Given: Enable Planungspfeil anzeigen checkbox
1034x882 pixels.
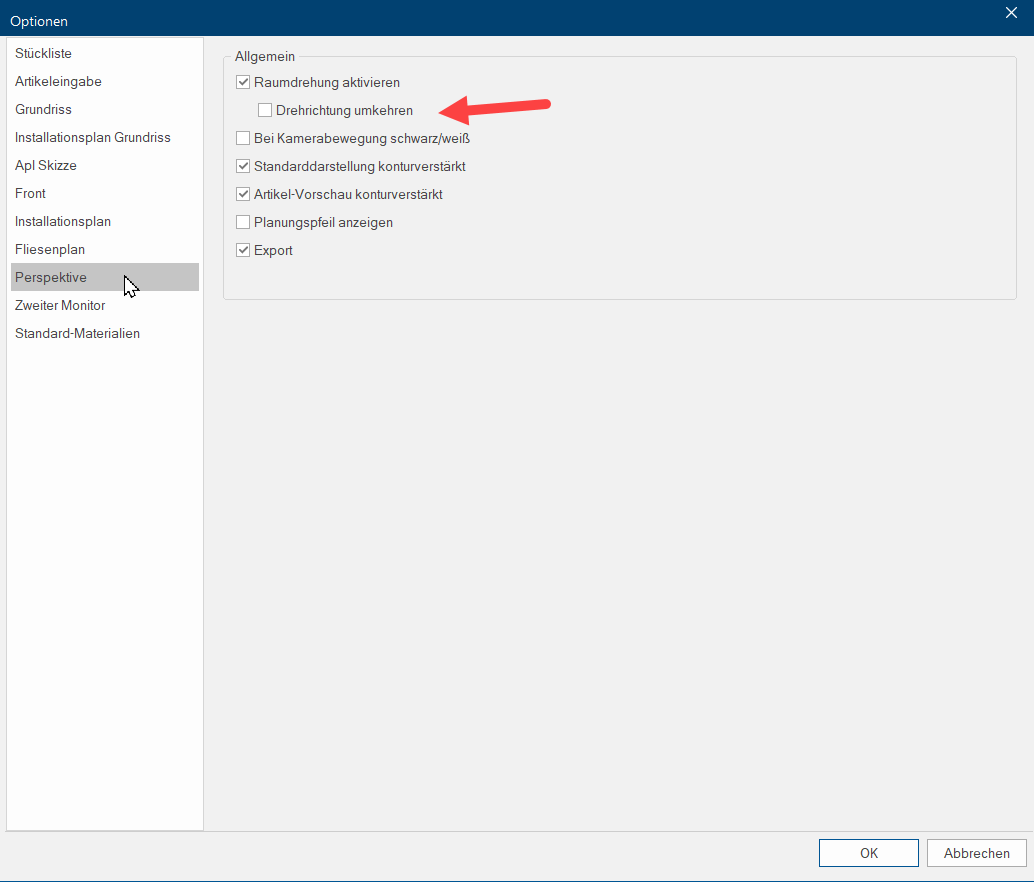Looking at the screenshot, I should click(243, 222).
